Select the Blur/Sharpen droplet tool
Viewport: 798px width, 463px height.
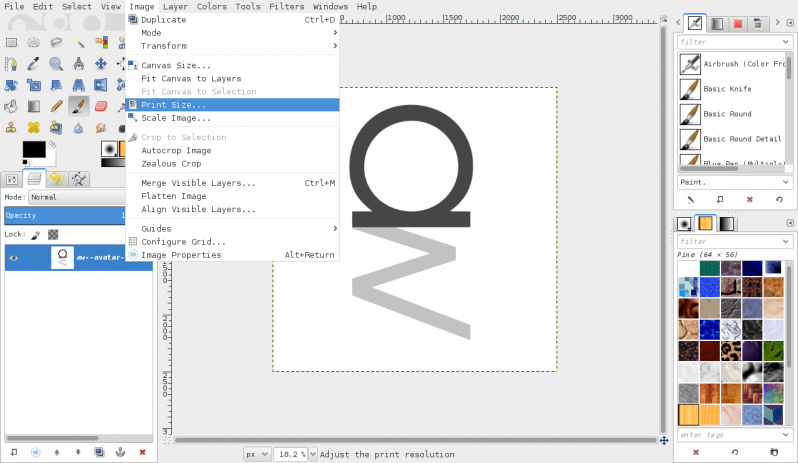78,127
